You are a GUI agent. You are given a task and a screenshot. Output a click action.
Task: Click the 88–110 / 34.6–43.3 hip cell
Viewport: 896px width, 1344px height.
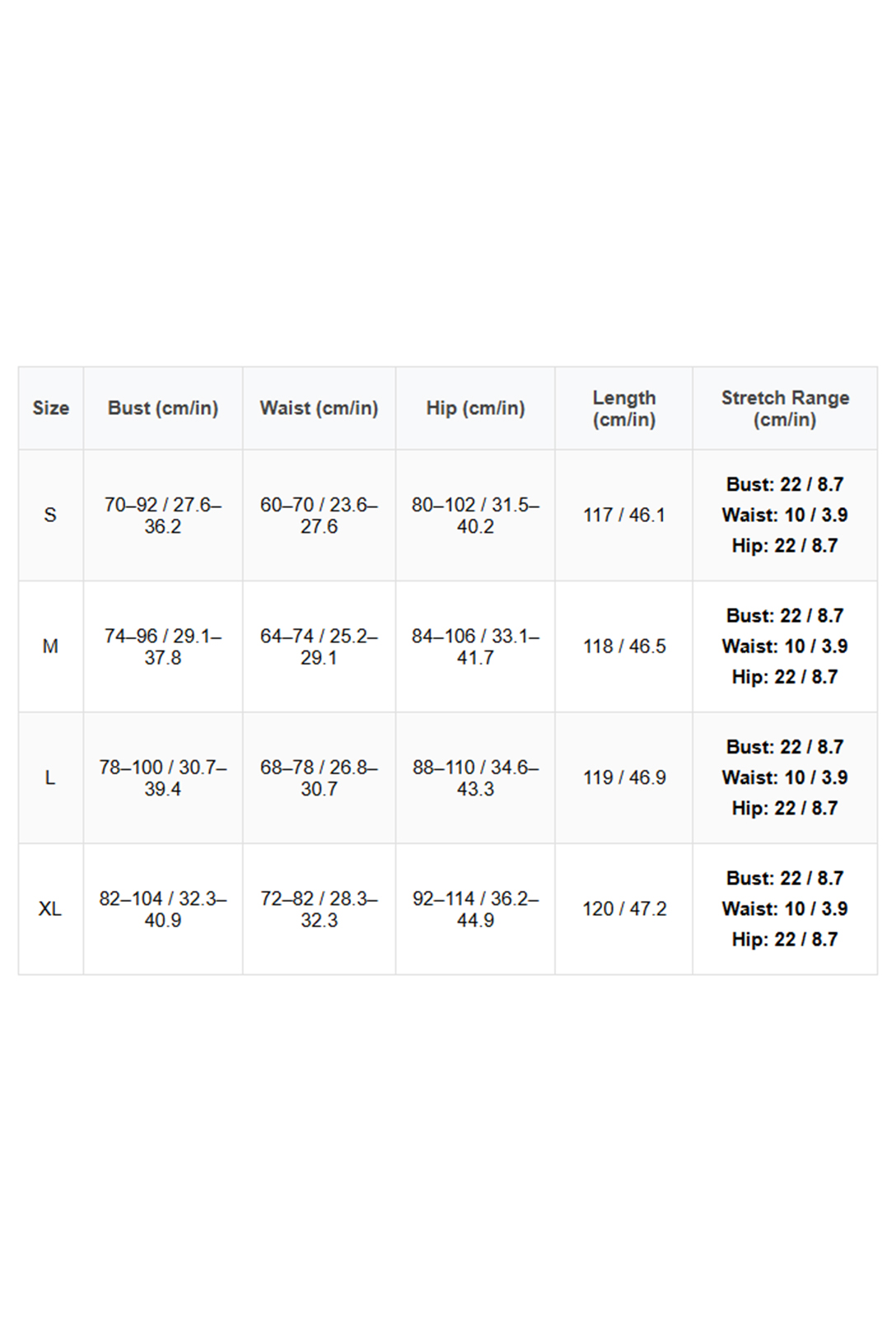475,778
